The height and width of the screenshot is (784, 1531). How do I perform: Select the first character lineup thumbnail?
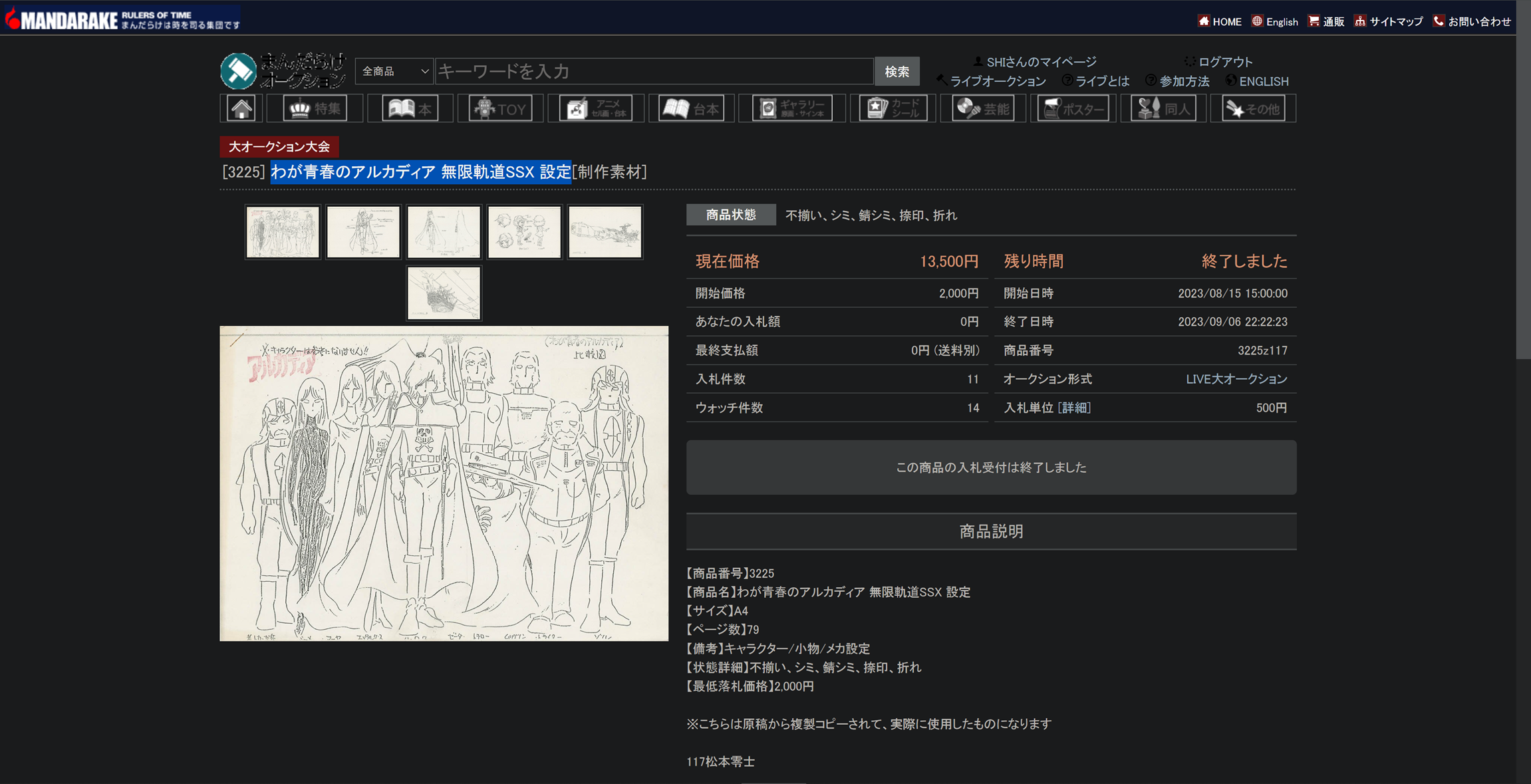[x=283, y=231]
